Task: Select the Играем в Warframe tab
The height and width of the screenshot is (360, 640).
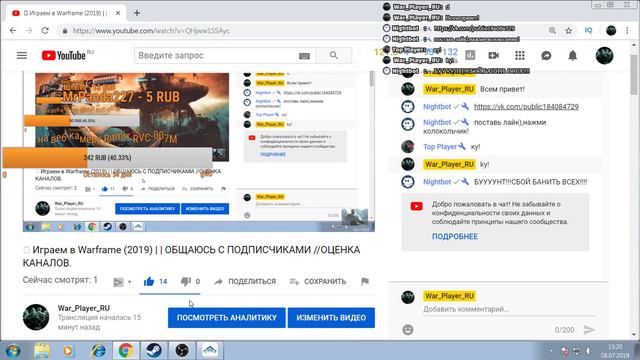Action: (x=65, y=13)
